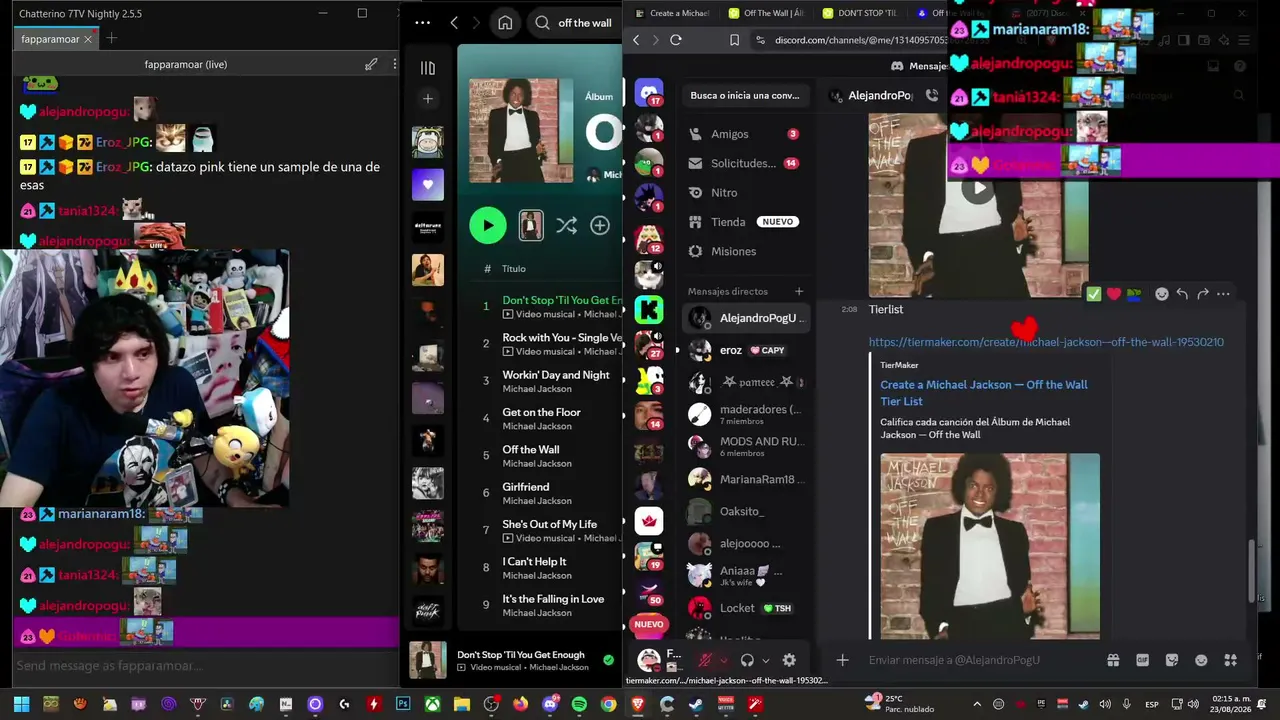This screenshot has height=720, width=1280.
Task: Reply to the Tierlist message
Action: pyautogui.click(x=1182, y=294)
